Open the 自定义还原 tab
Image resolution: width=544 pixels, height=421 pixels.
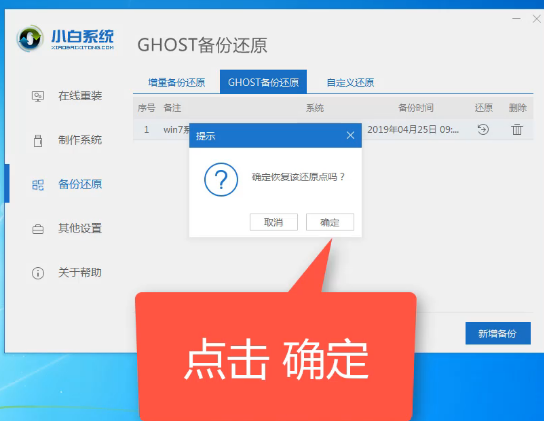pyautogui.click(x=350, y=83)
